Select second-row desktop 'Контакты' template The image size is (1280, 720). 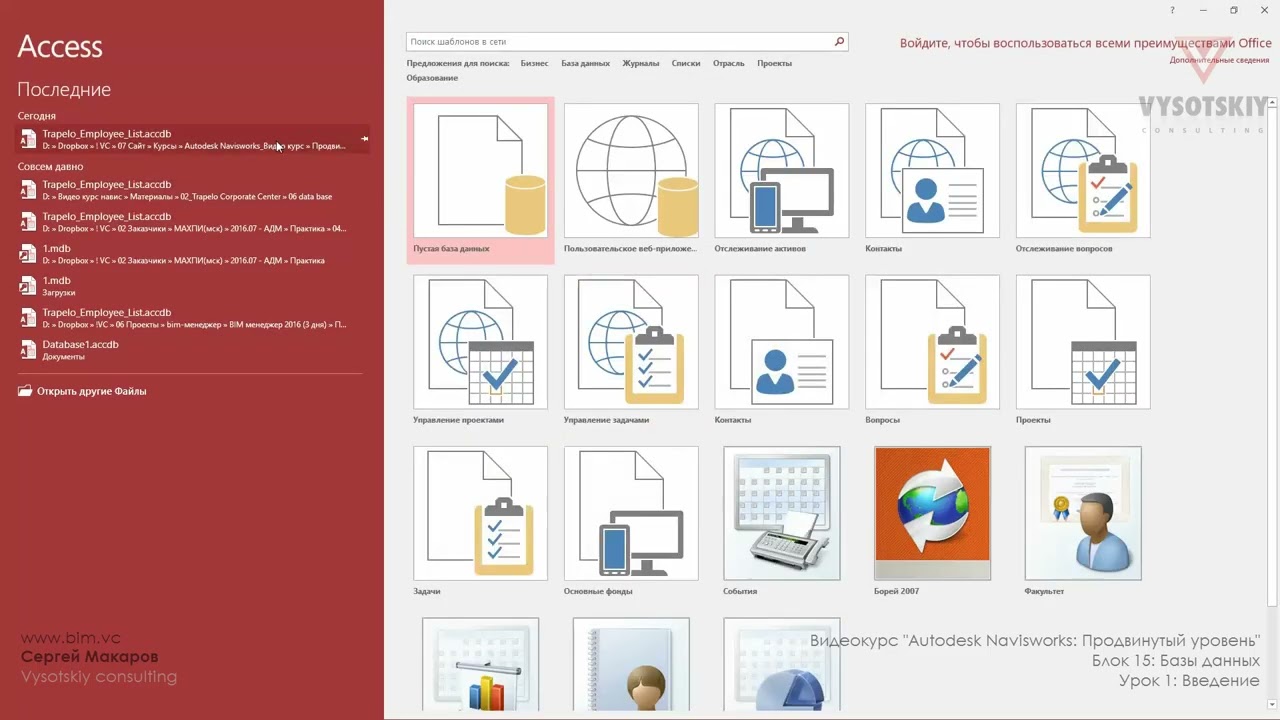pos(782,351)
